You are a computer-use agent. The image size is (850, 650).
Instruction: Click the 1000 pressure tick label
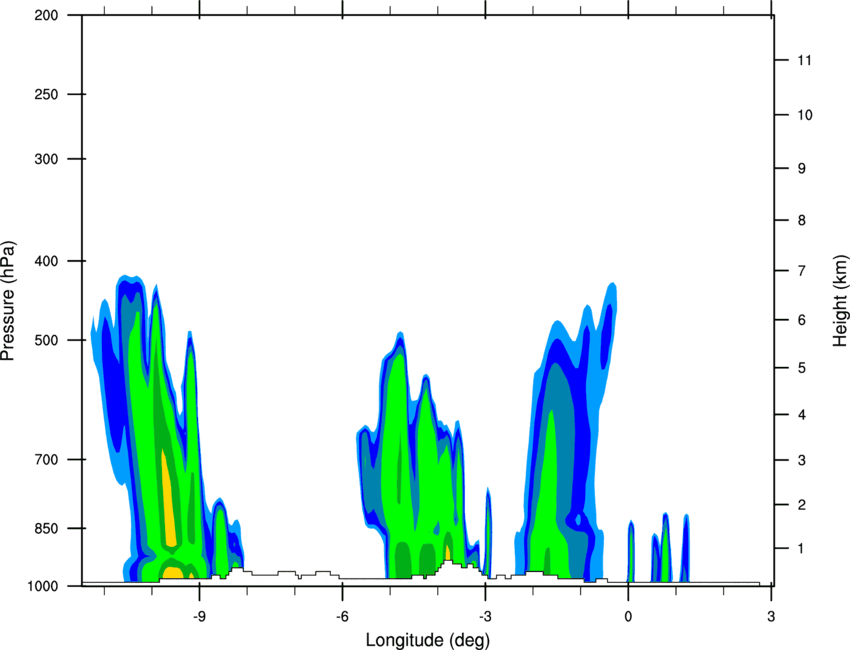click(42, 586)
